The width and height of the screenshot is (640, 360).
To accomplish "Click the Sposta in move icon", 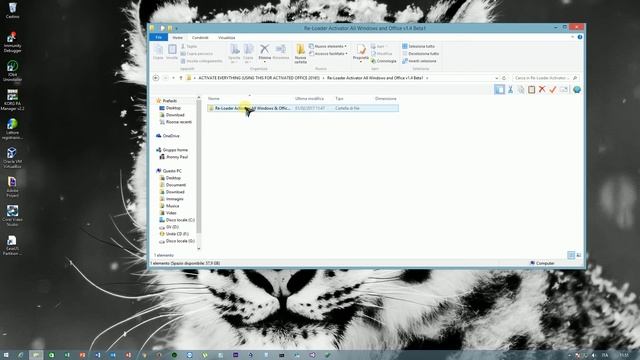I will pyautogui.click(x=234, y=54).
